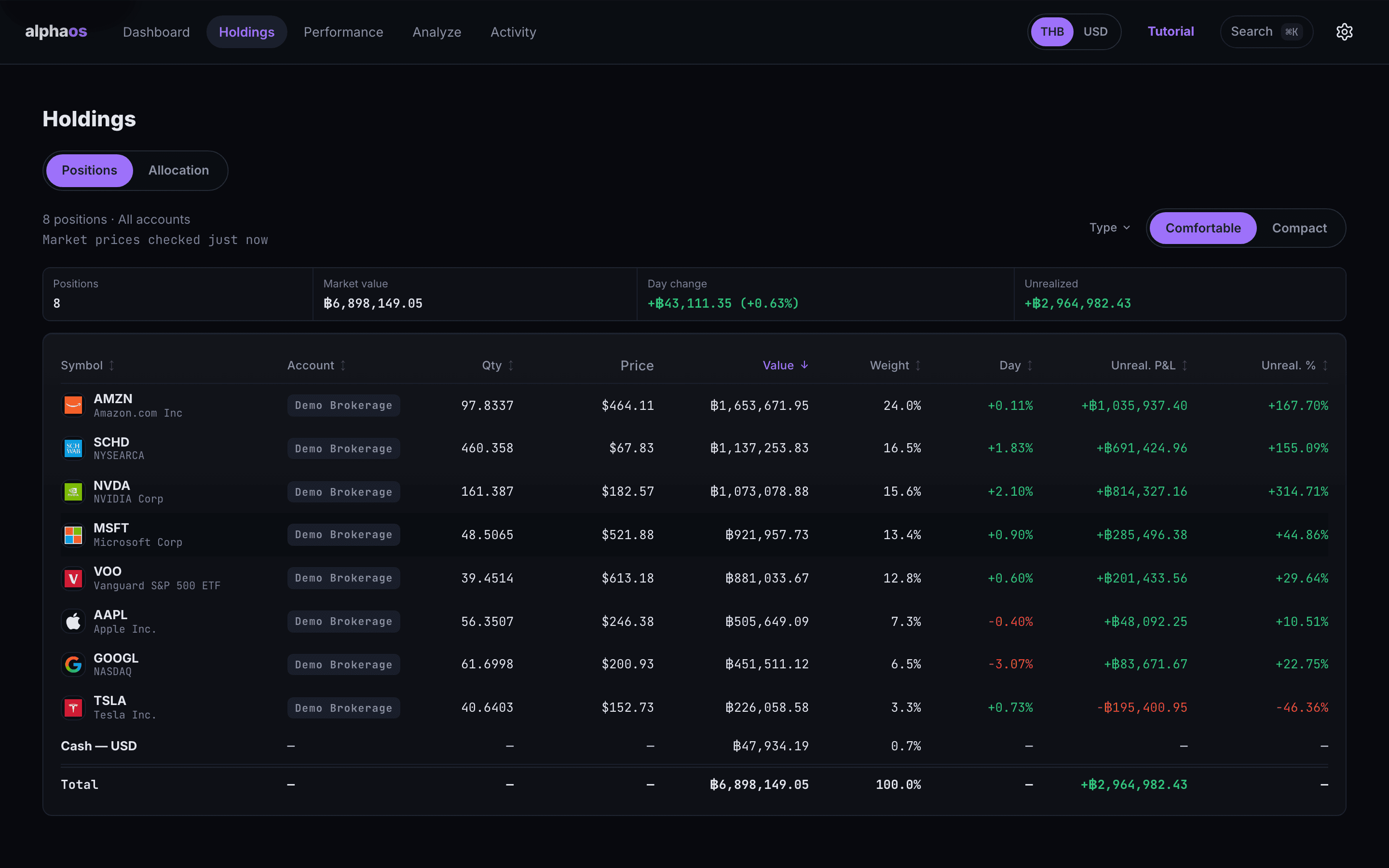1389x868 pixels.
Task: Open the Holdings nav tab
Action: click(247, 32)
